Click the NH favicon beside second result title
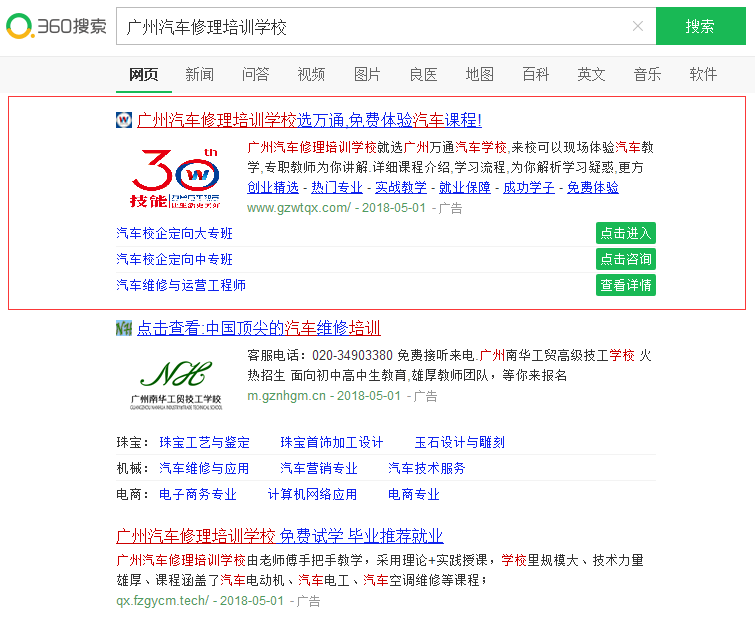The height and width of the screenshot is (622, 755). click(x=124, y=328)
